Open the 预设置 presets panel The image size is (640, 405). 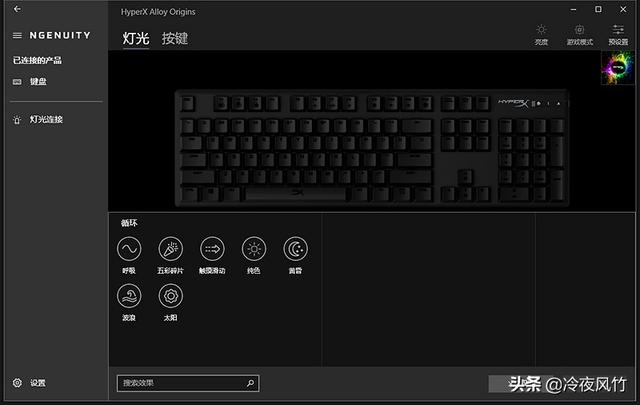coord(618,35)
